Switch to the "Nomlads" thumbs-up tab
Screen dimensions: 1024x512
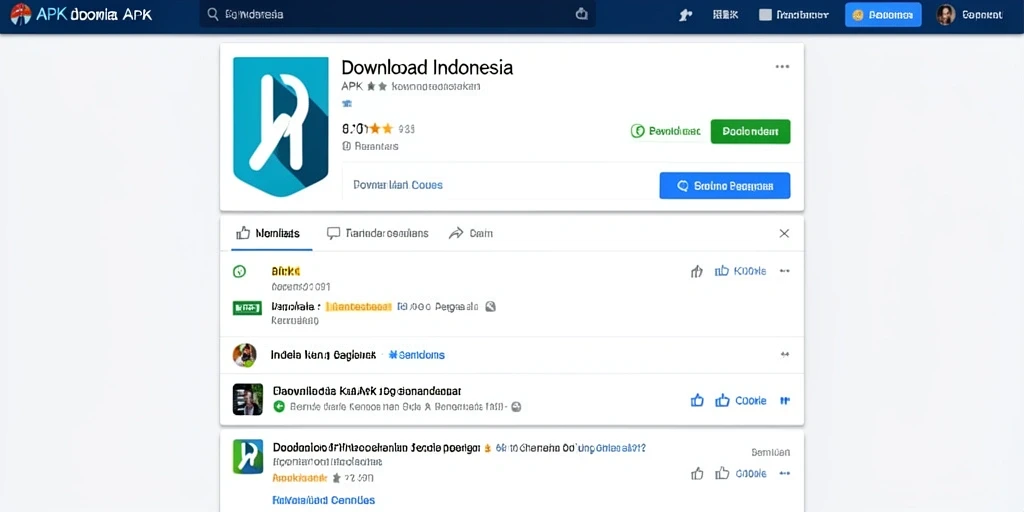pos(268,233)
